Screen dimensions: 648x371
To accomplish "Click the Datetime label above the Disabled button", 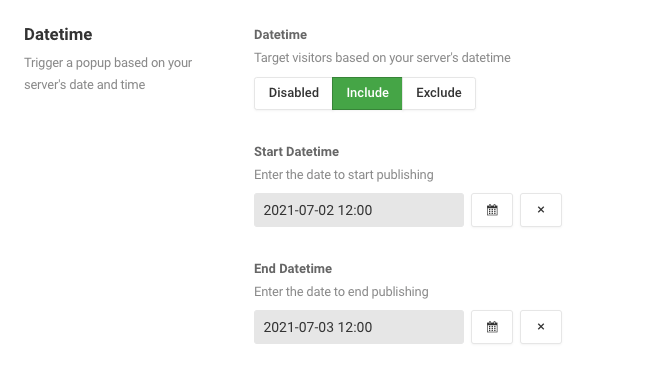I will (281, 35).
